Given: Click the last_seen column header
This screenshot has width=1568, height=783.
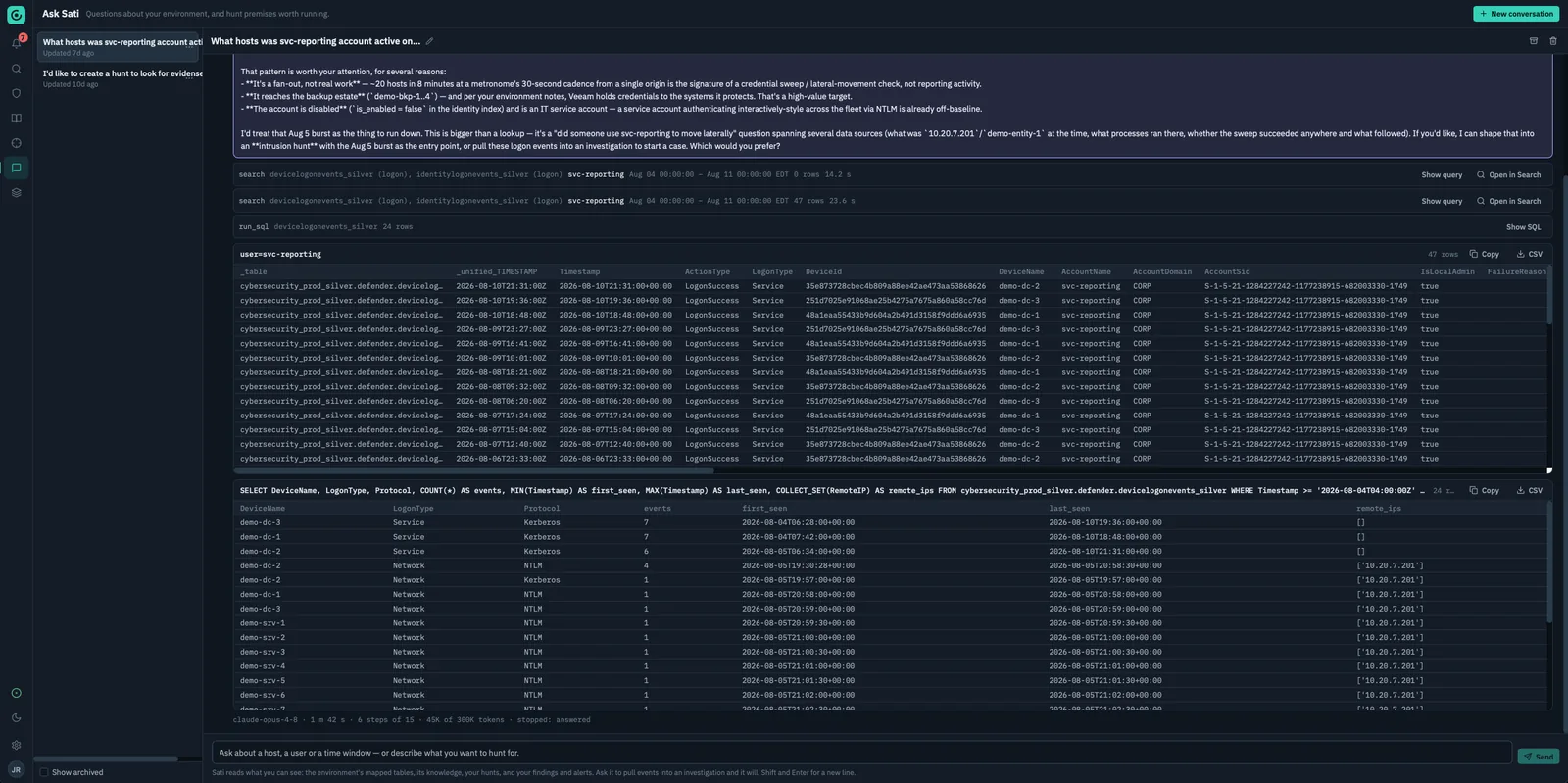Looking at the screenshot, I should 1069,509.
